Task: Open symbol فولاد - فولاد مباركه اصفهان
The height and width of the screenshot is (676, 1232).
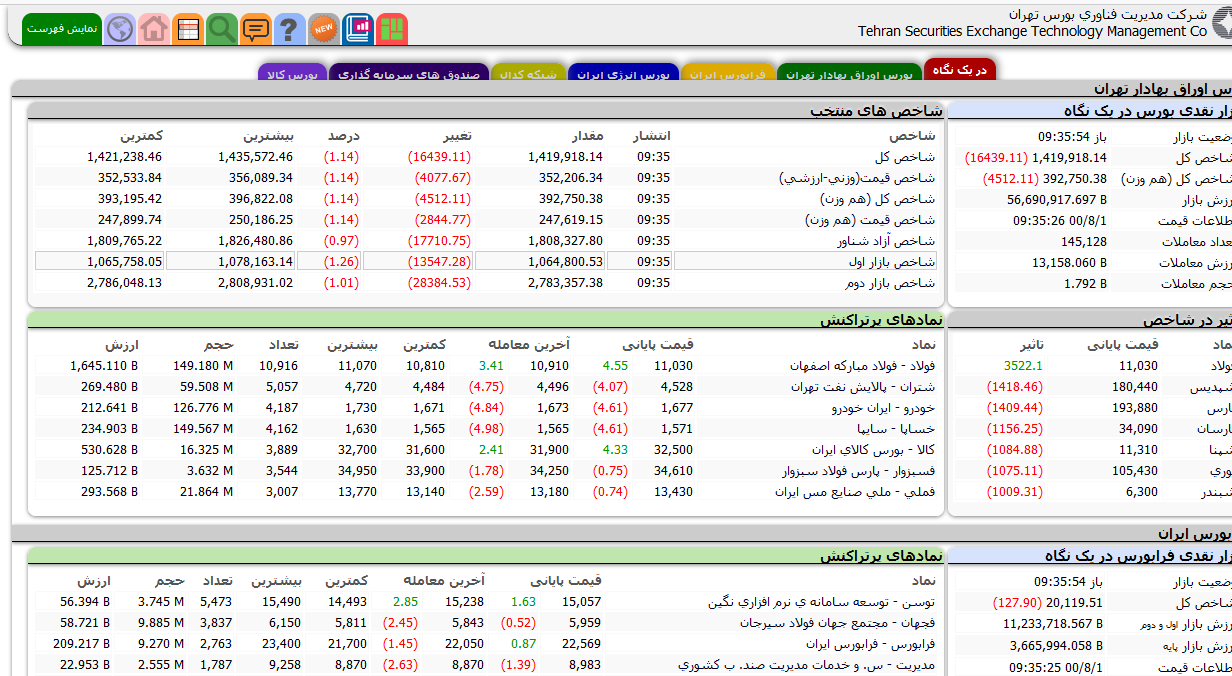Action: coord(862,366)
